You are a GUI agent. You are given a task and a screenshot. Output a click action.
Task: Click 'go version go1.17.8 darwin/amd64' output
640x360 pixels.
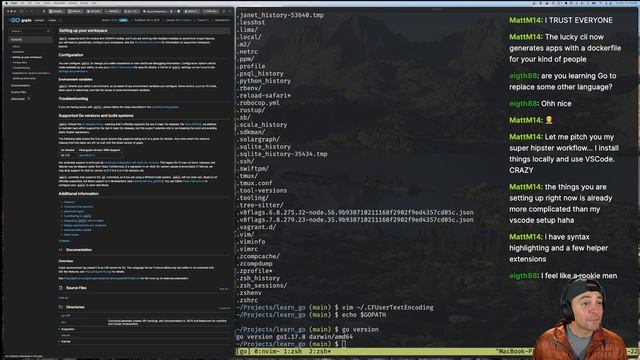(294, 337)
